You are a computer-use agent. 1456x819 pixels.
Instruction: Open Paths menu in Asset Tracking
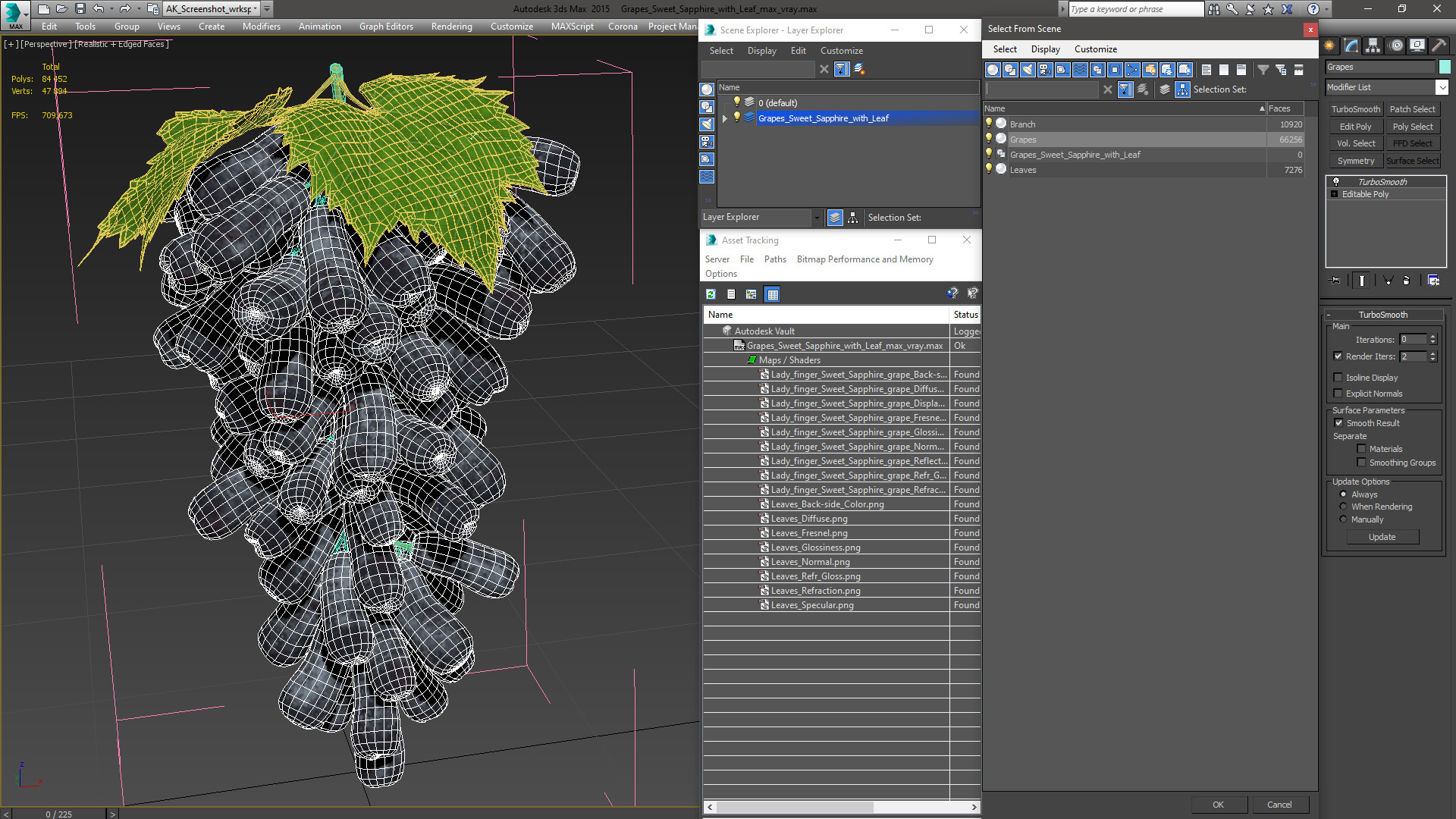coord(775,259)
